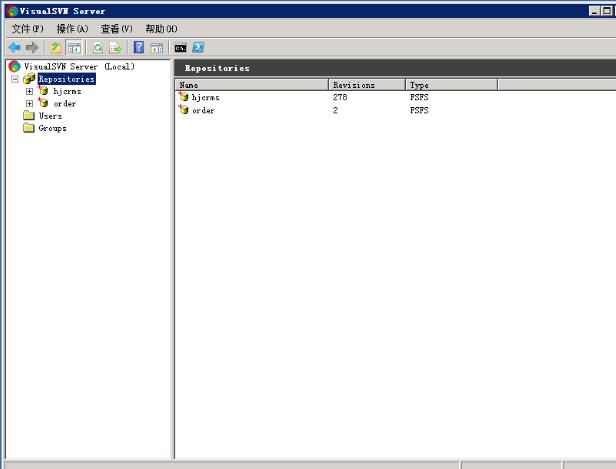Select Repositories label in the tree
Viewport: 616px width, 469px height.
[x=67, y=79]
